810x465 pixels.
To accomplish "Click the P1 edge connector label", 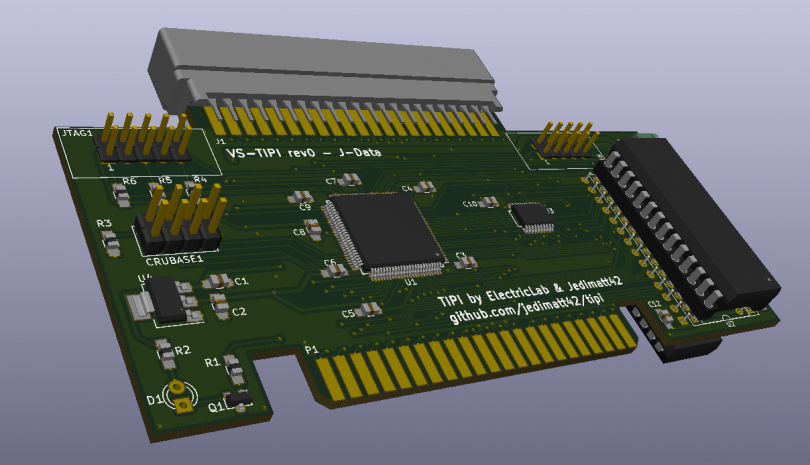I will tap(311, 350).
